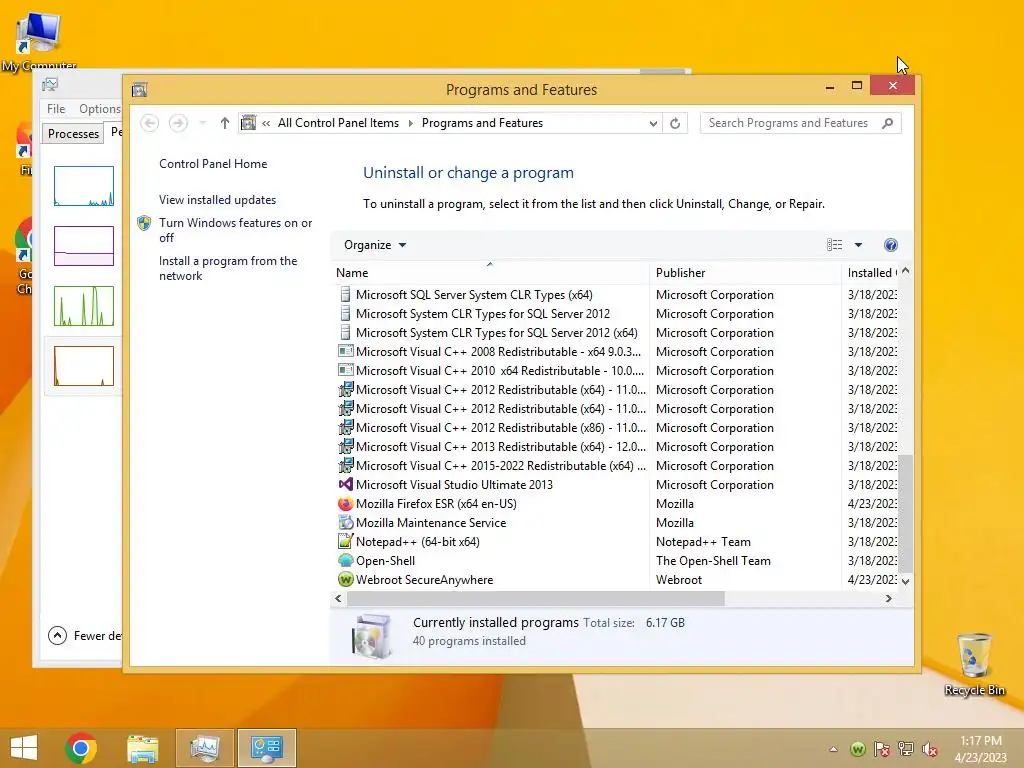Click the horizontal scrollbar right arrow
Screen dimensions: 1024x768
click(x=888, y=598)
